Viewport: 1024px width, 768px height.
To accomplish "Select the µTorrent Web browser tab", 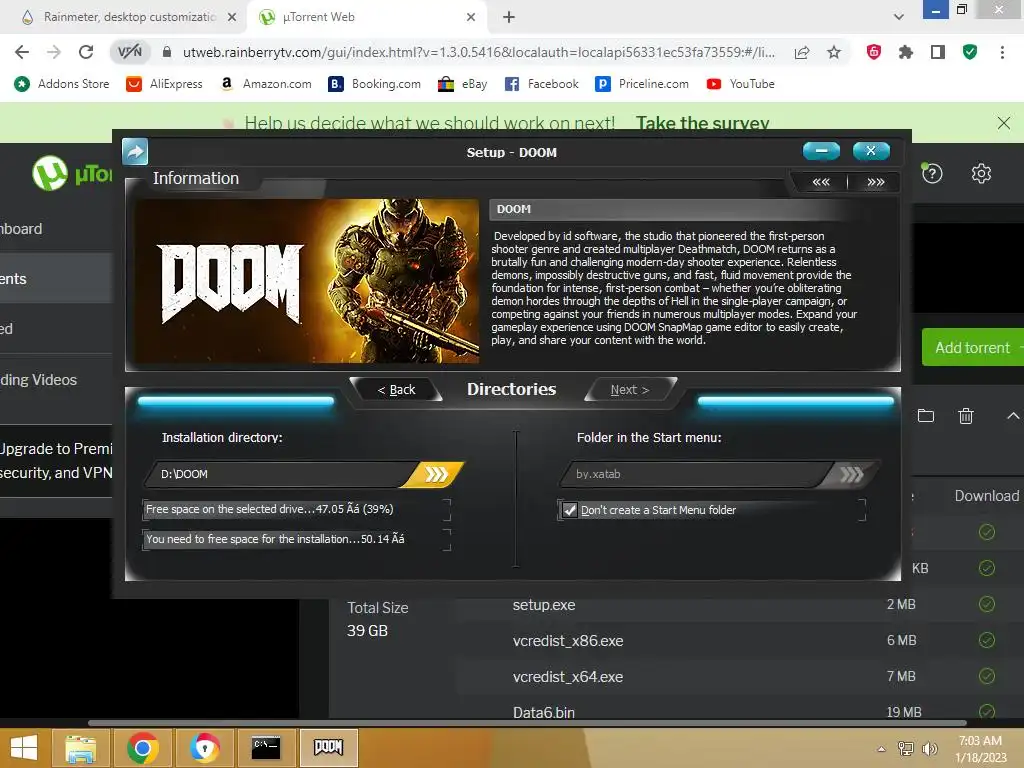I will click(x=366, y=17).
